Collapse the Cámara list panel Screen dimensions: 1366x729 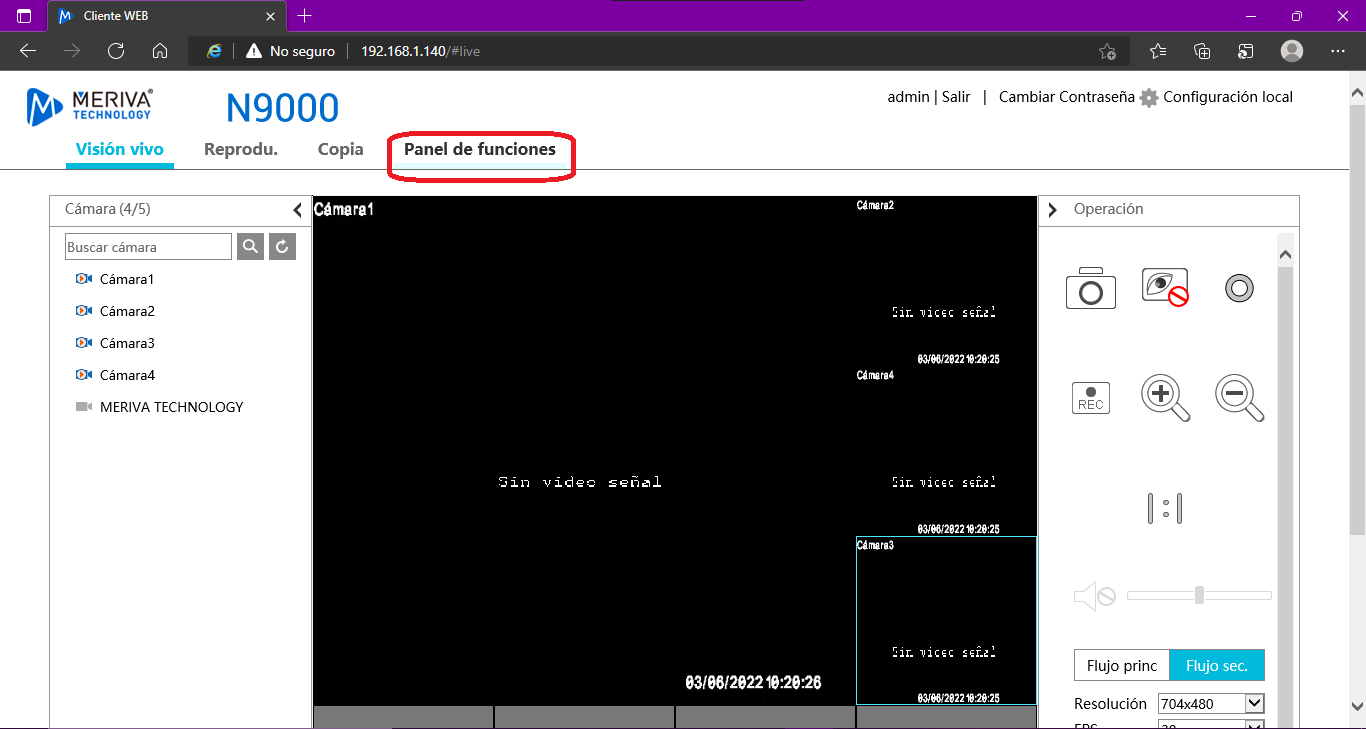click(x=297, y=210)
